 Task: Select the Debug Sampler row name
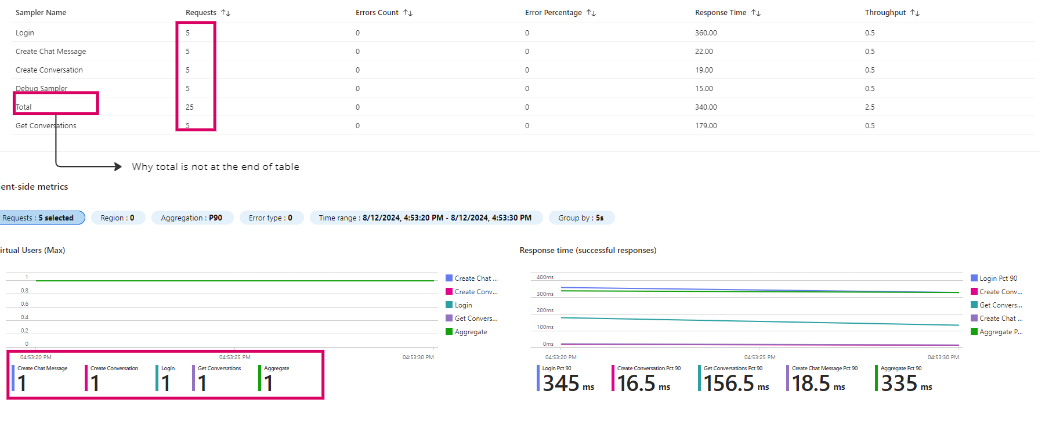coord(41,89)
